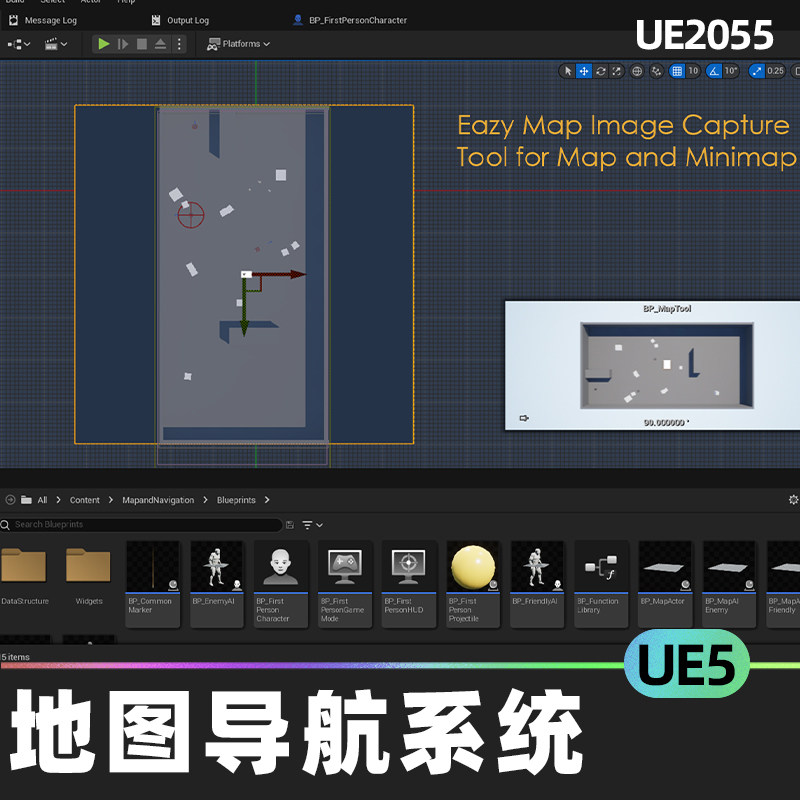Toggle scale snapping in viewport toolbar

coord(758,71)
